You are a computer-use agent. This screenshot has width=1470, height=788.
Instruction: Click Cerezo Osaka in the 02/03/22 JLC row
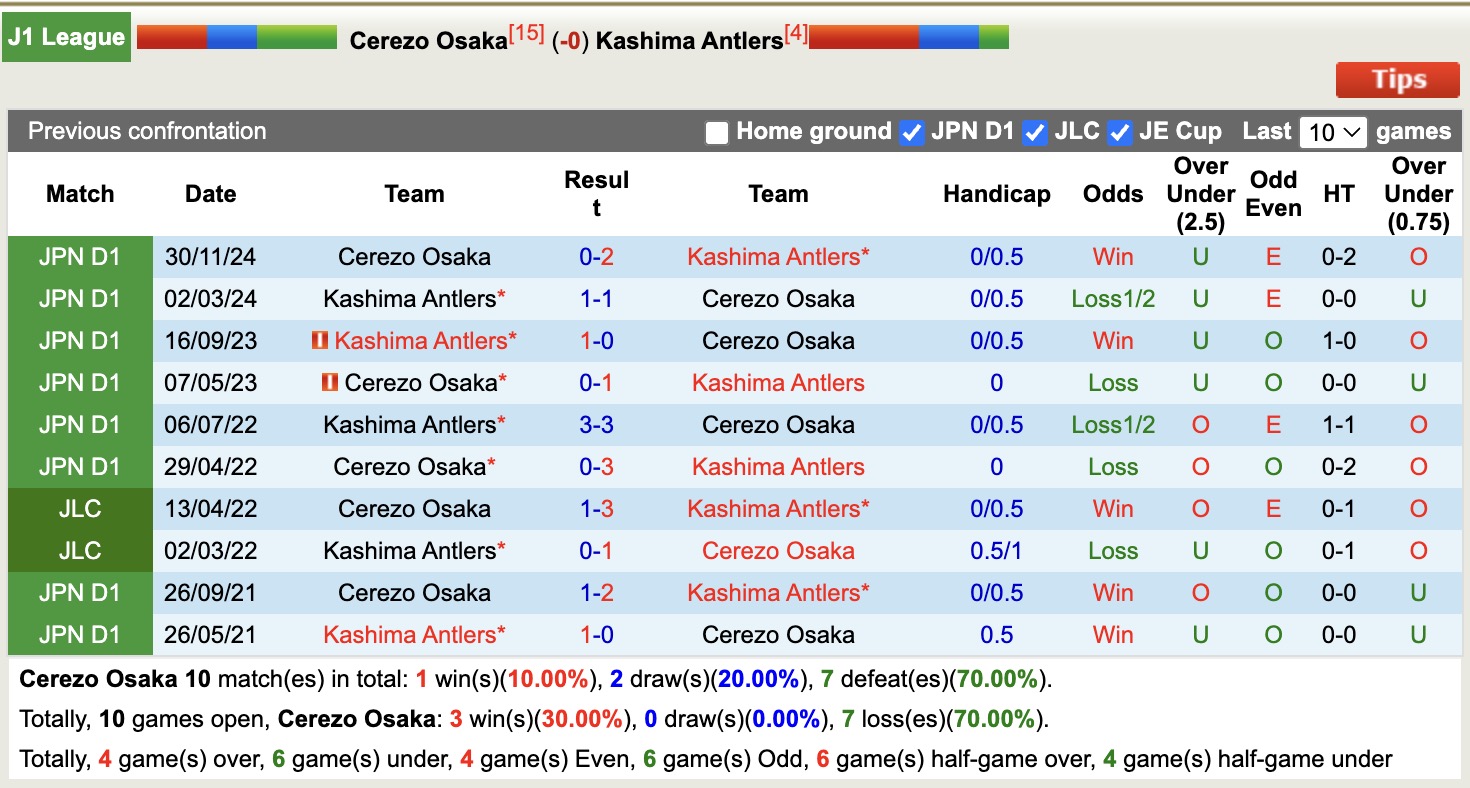779,550
